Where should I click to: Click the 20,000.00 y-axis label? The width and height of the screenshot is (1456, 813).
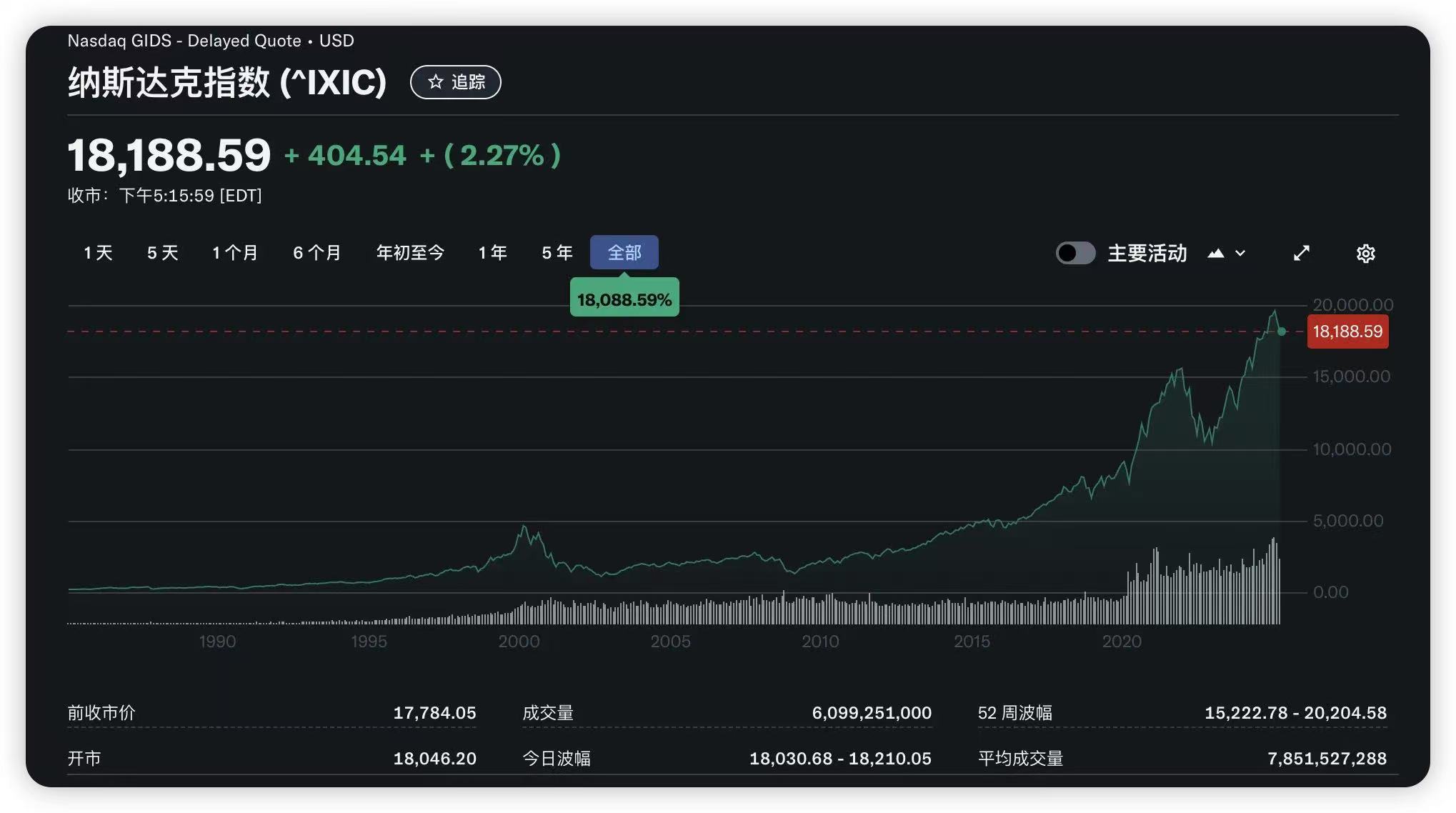(1353, 305)
